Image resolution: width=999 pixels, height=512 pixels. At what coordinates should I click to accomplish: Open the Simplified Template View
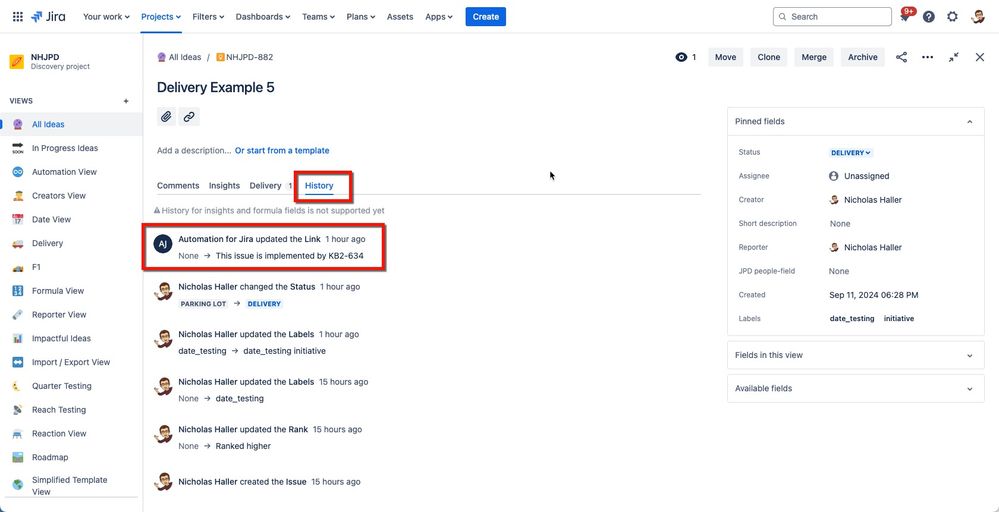pos(70,485)
